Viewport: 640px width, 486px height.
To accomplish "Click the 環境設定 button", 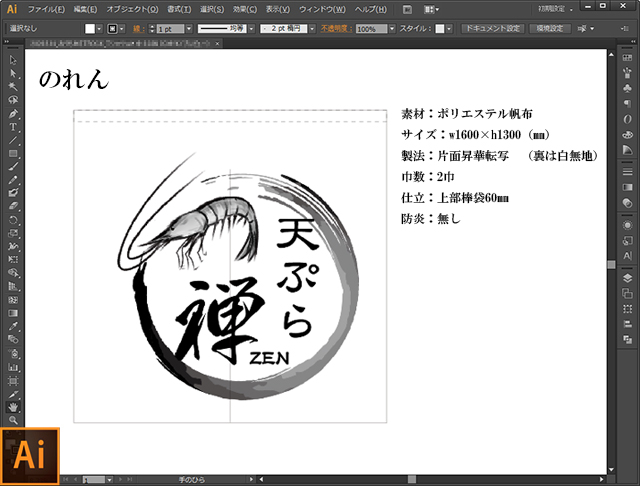I will (550, 29).
